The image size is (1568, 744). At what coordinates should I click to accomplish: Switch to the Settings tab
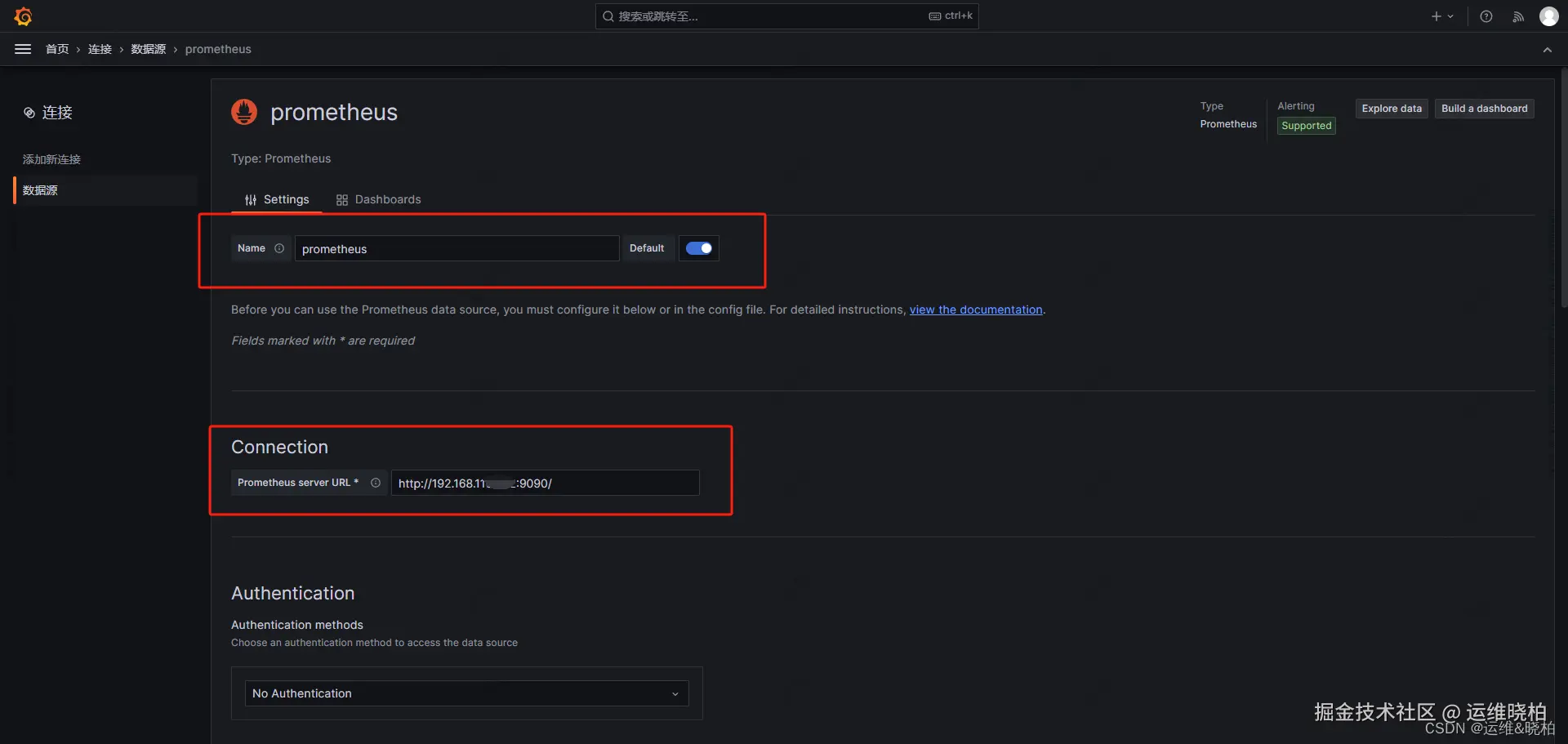(277, 200)
